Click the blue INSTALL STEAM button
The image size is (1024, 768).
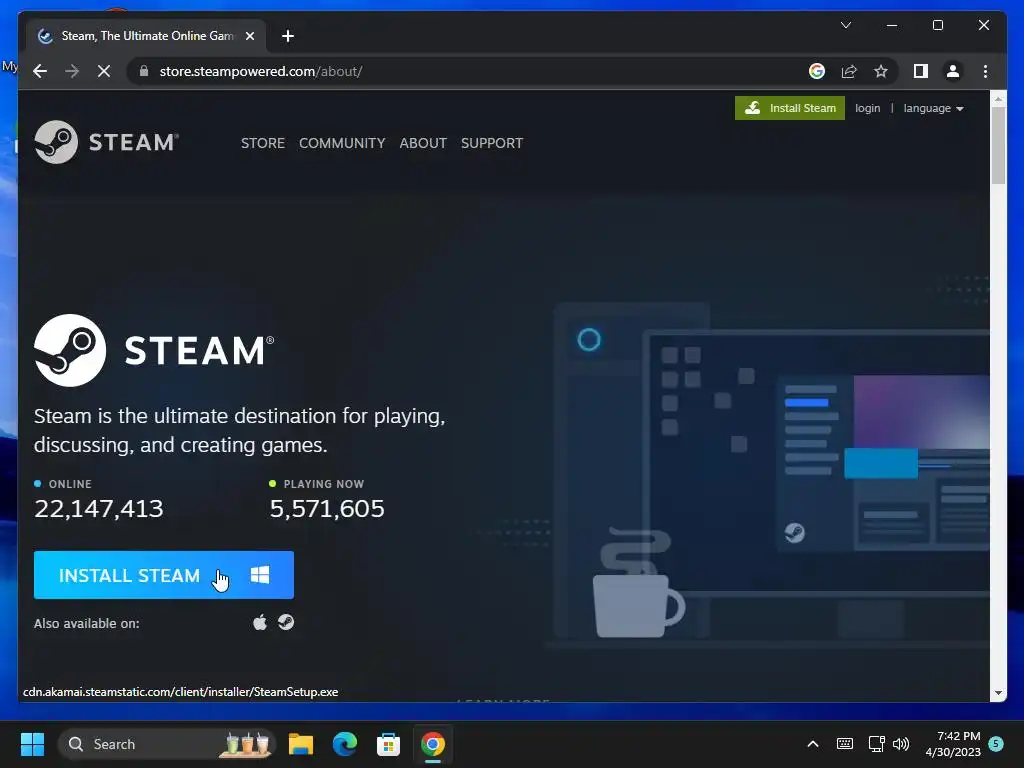tap(164, 575)
